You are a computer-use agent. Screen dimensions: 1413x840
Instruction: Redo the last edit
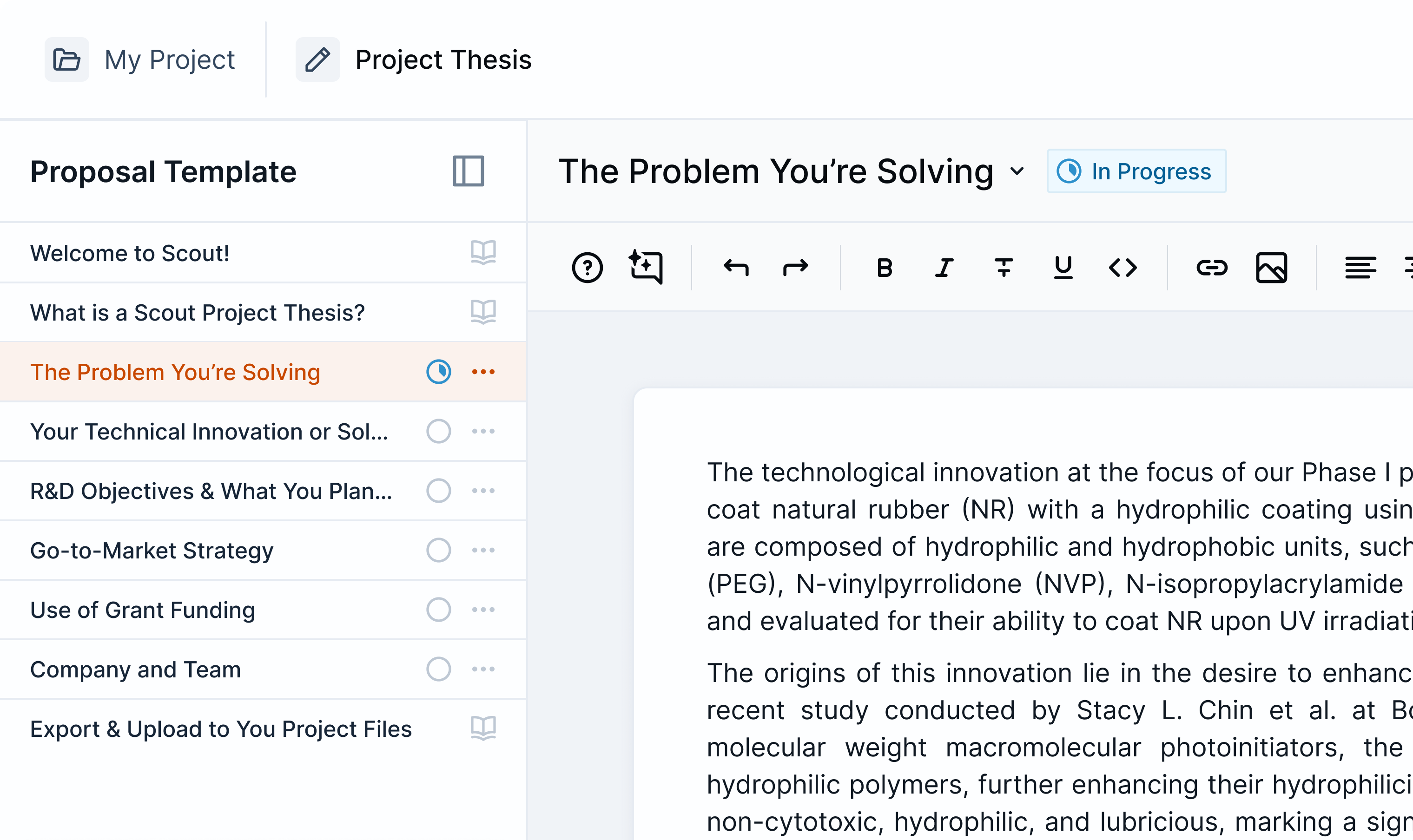(x=795, y=267)
